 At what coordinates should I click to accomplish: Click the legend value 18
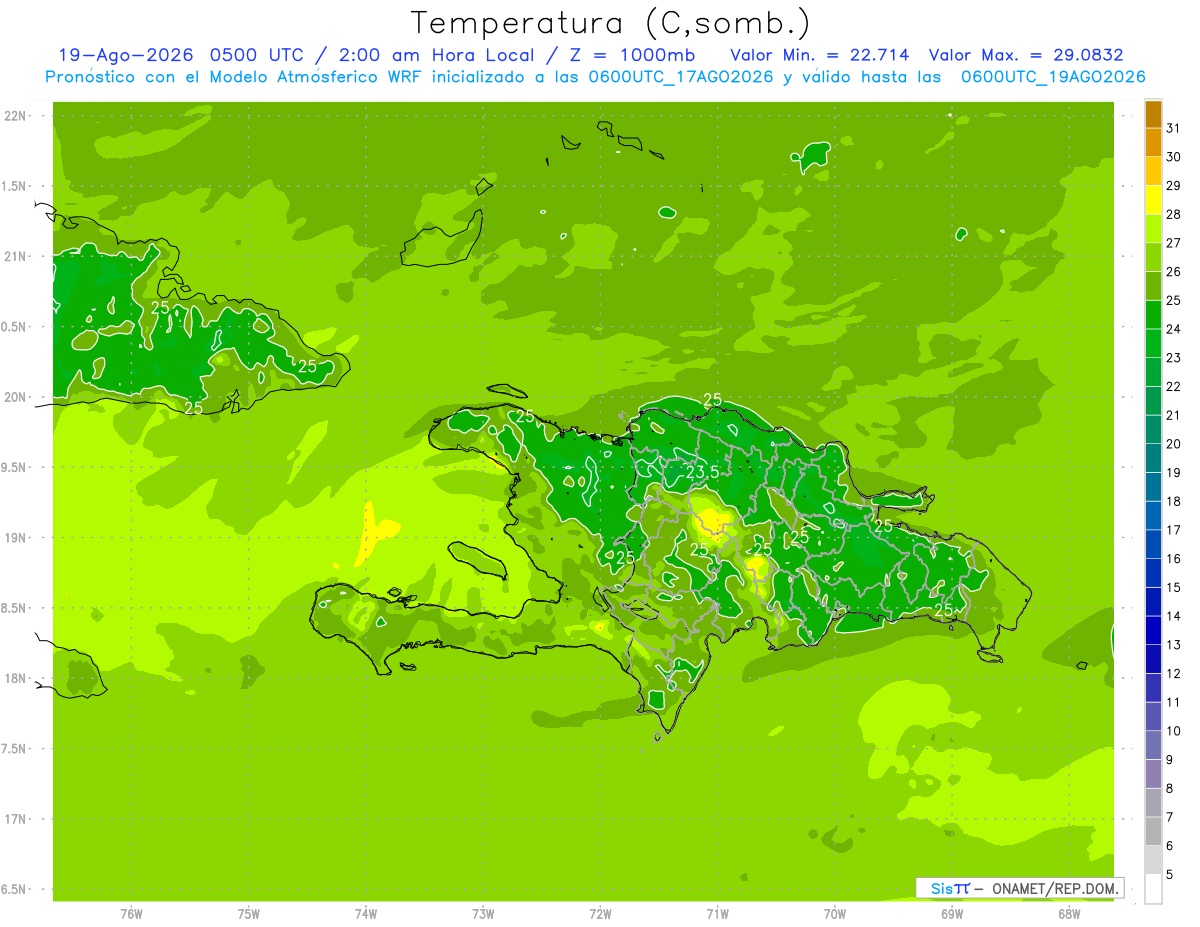[x=1174, y=502]
